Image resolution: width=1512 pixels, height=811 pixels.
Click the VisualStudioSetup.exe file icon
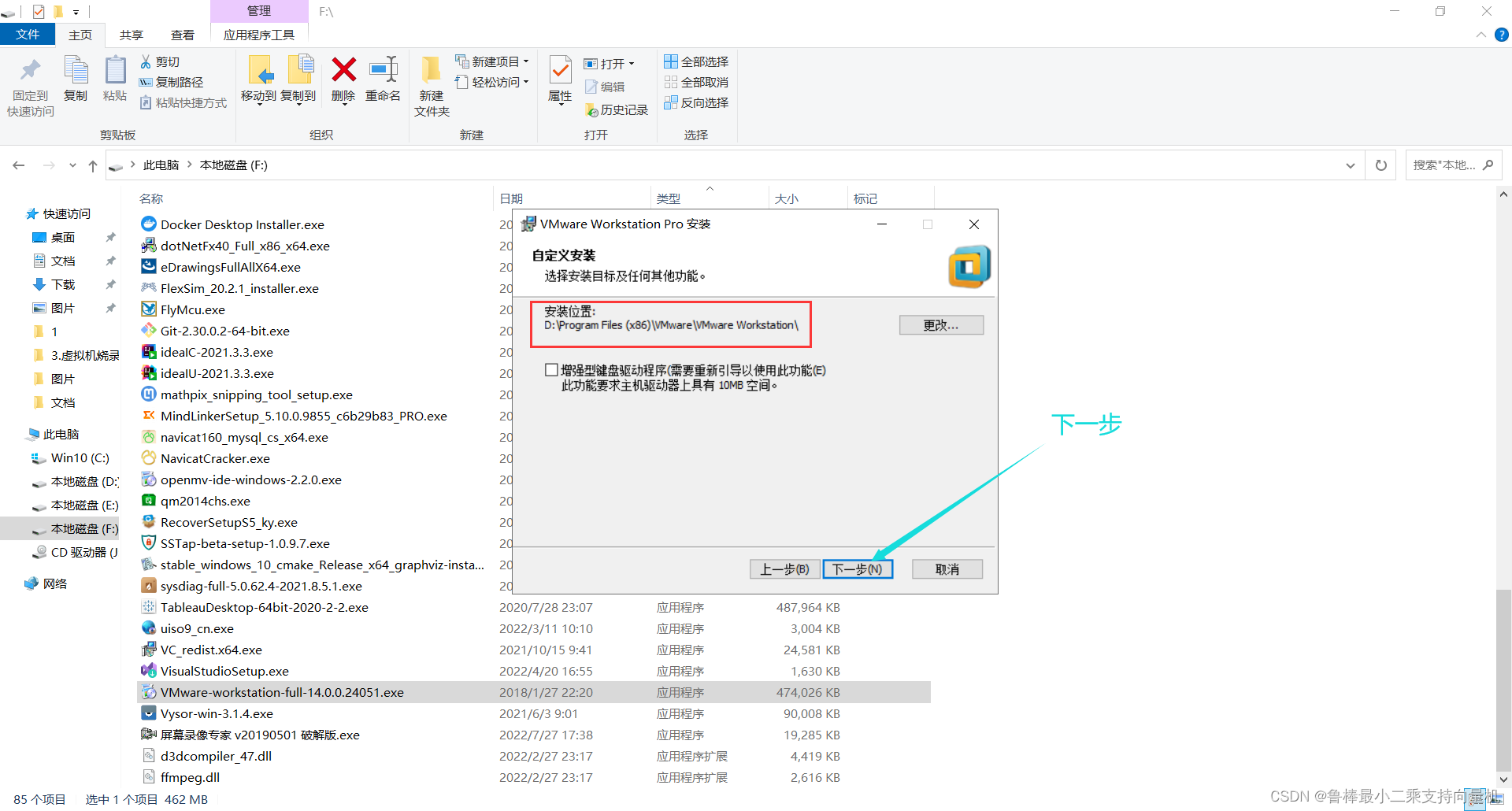pos(148,670)
